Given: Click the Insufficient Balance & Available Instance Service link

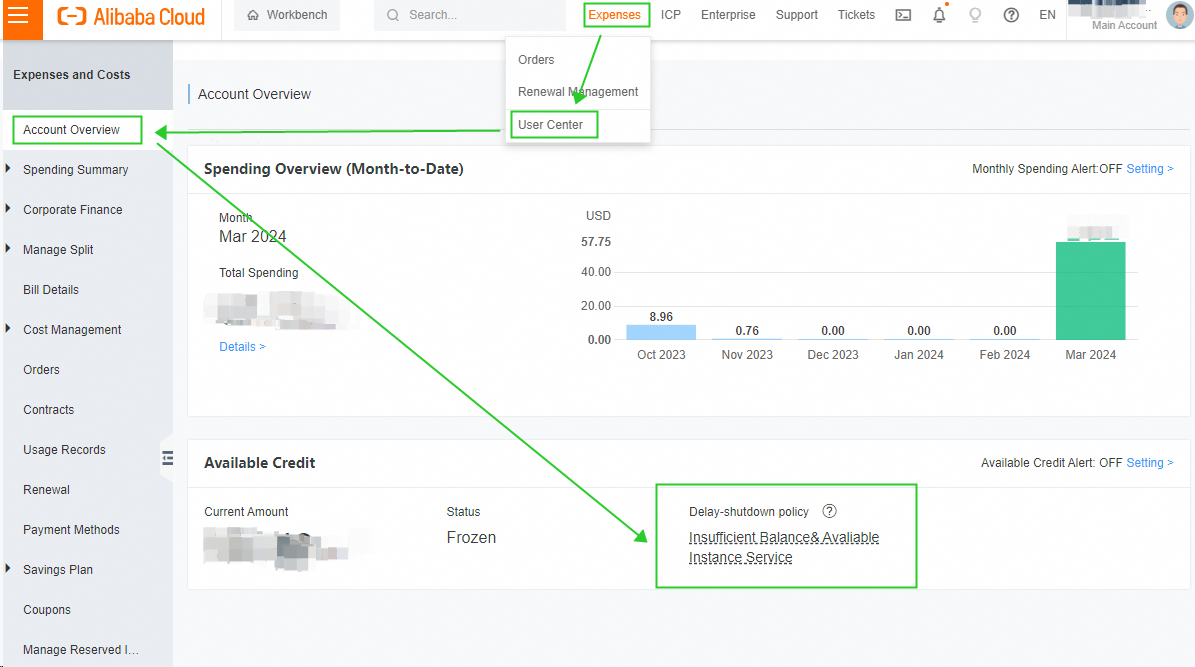Looking at the screenshot, I should pyautogui.click(x=783, y=547).
